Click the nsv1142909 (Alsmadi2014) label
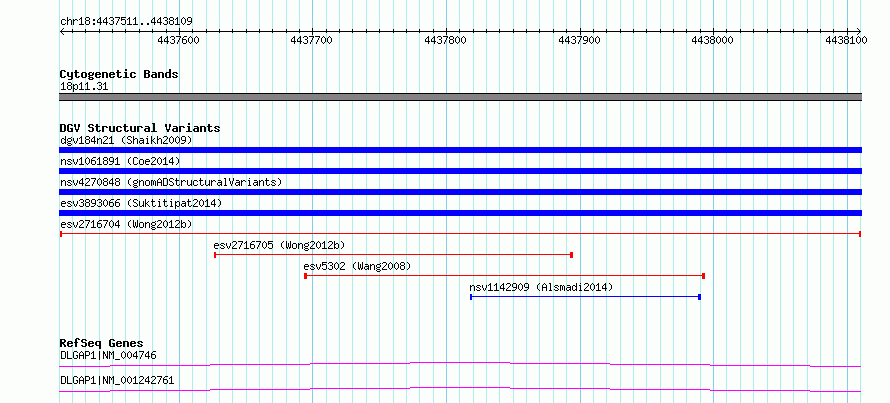 tap(541, 287)
